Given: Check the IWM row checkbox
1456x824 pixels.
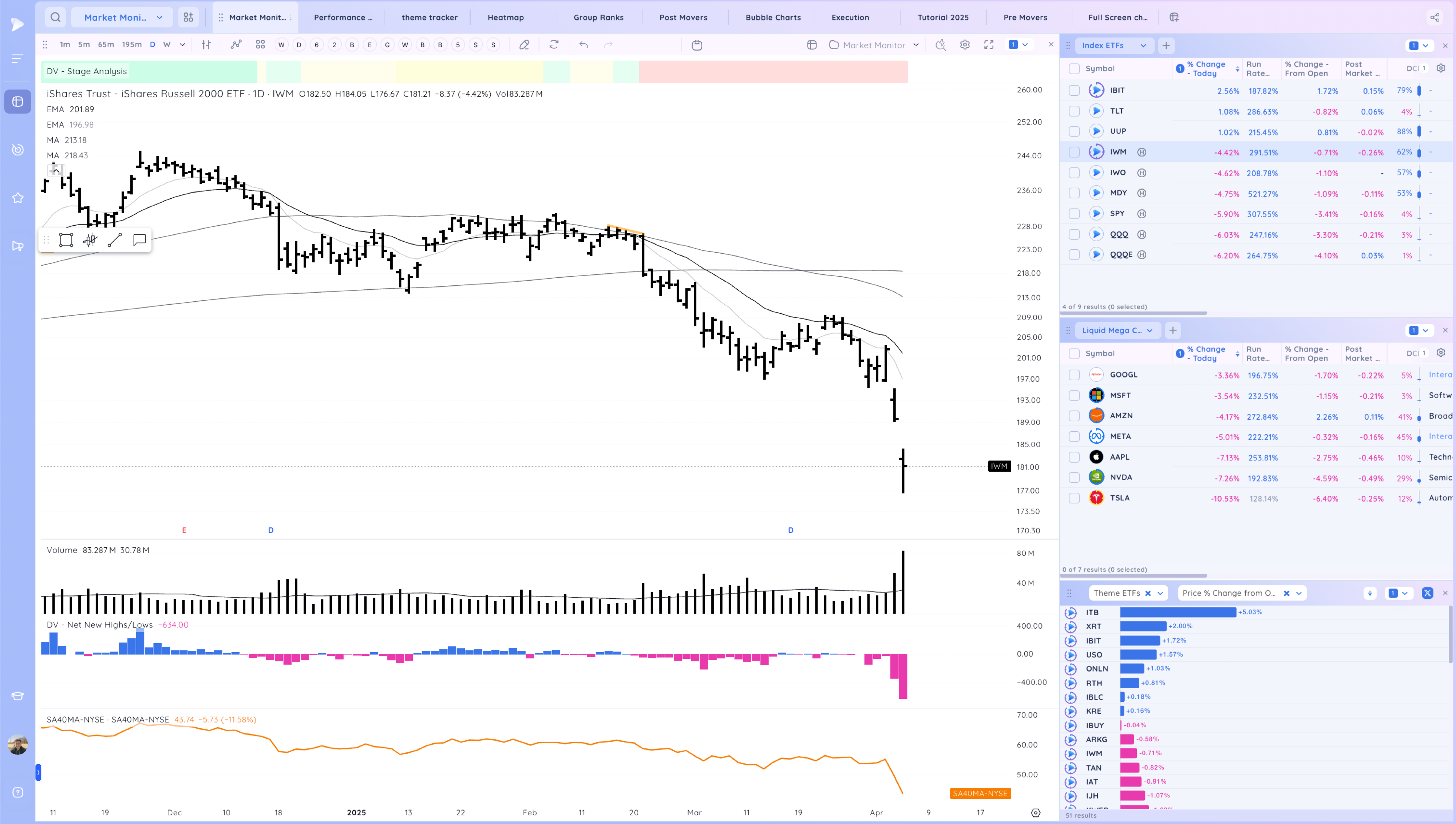Looking at the screenshot, I should click(1073, 152).
